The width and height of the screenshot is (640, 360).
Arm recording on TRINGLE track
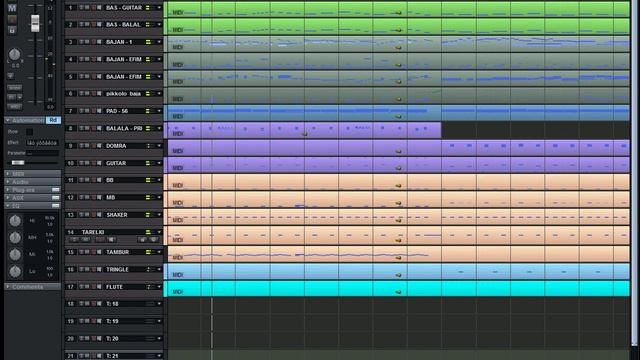(x=93, y=269)
